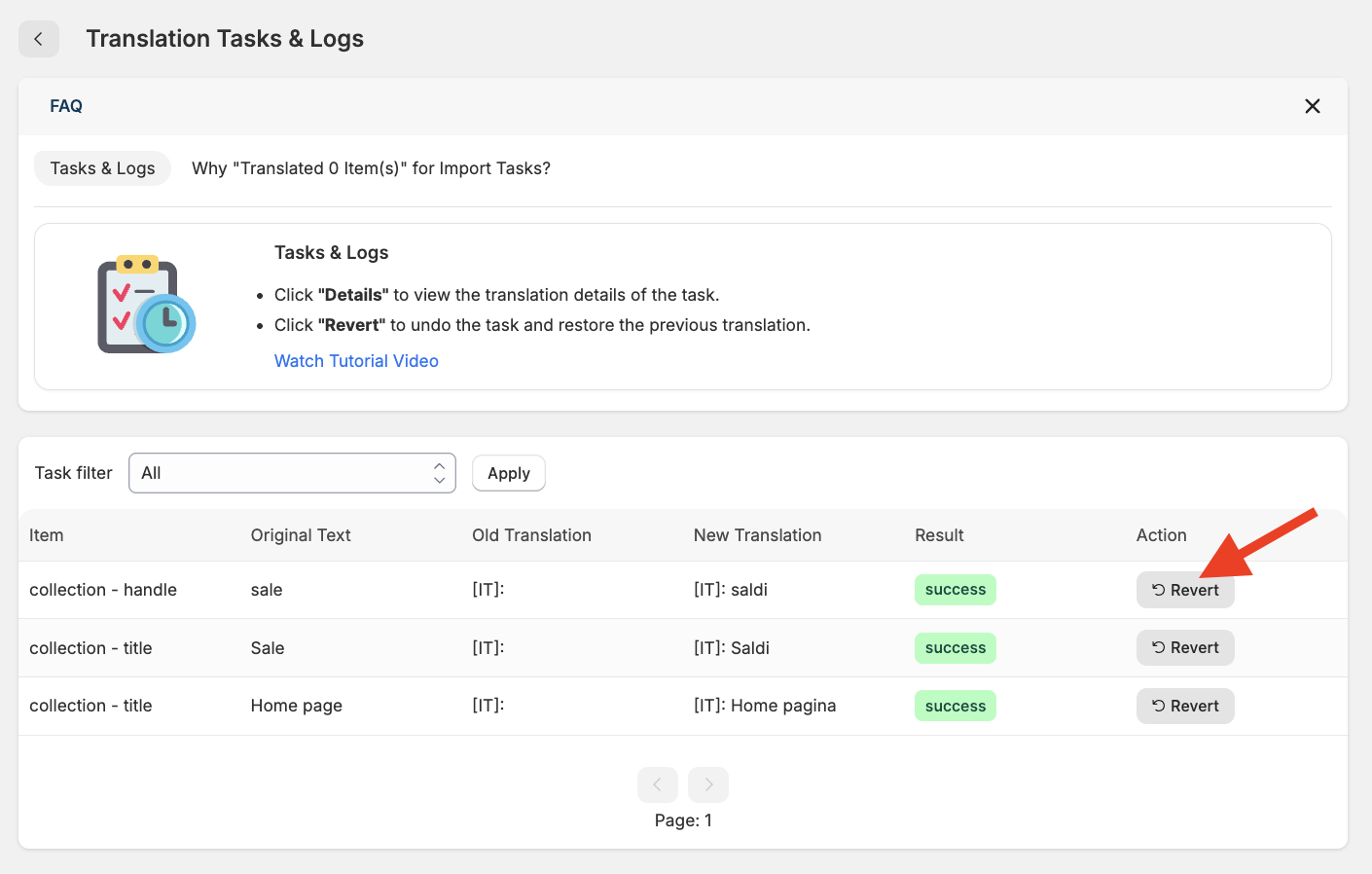Expand the Task filter dropdown
The width and height of the screenshot is (1372, 874).
click(292, 473)
